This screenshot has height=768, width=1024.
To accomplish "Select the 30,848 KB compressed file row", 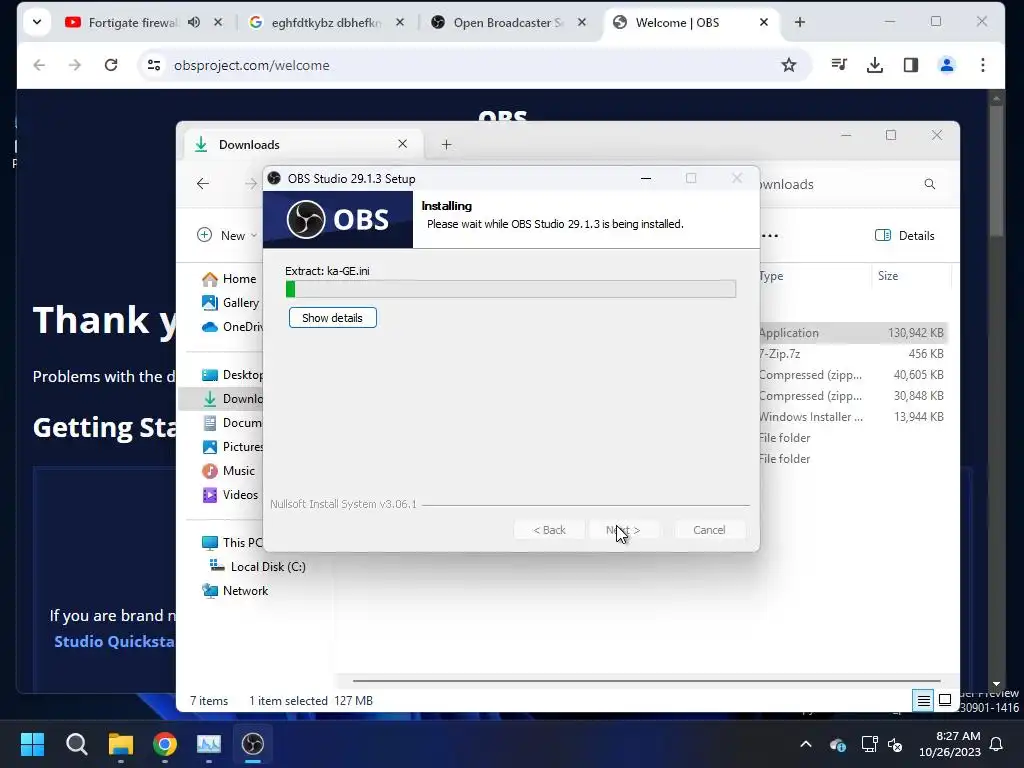I will (852, 396).
